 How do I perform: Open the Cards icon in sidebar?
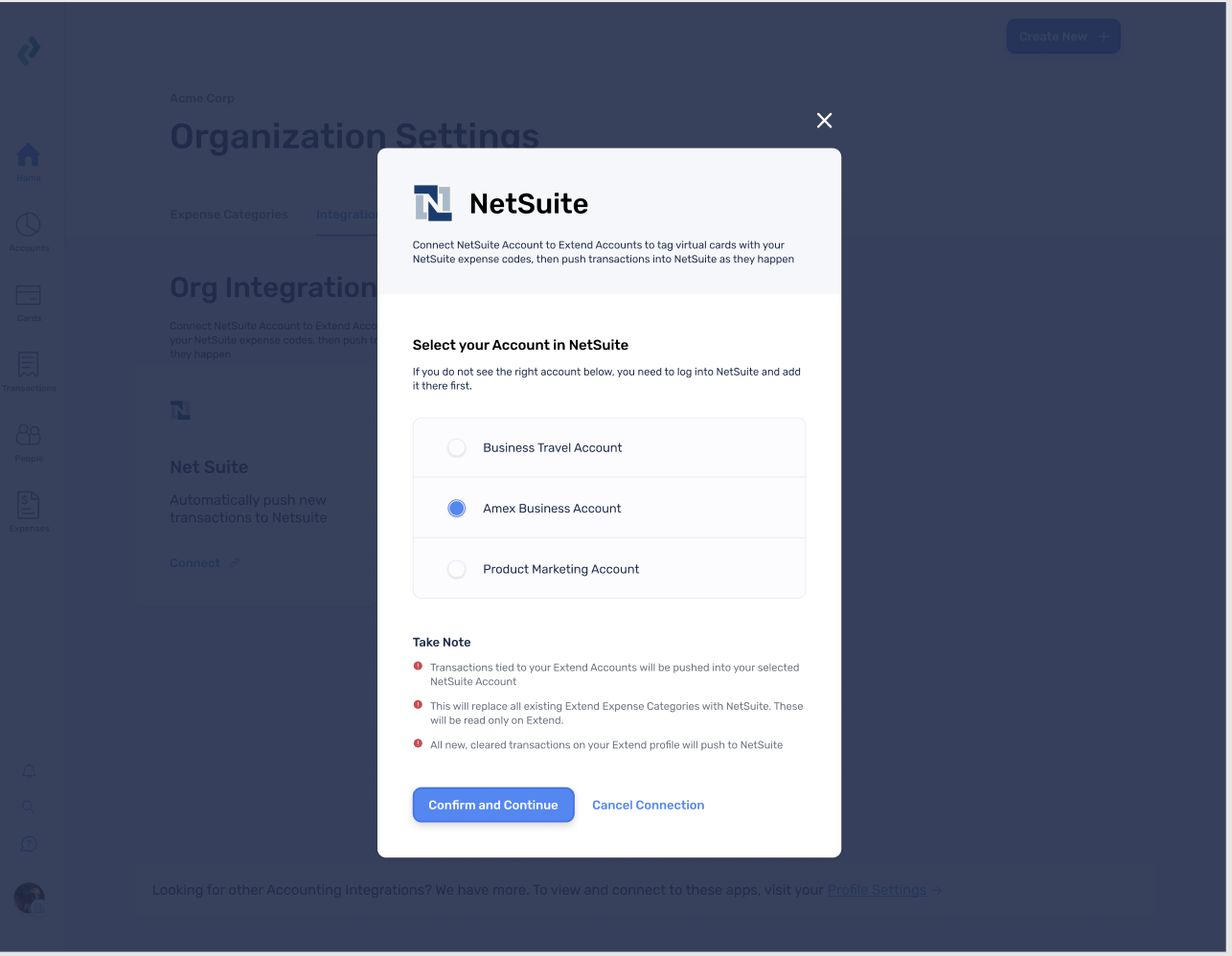pos(29,295)
